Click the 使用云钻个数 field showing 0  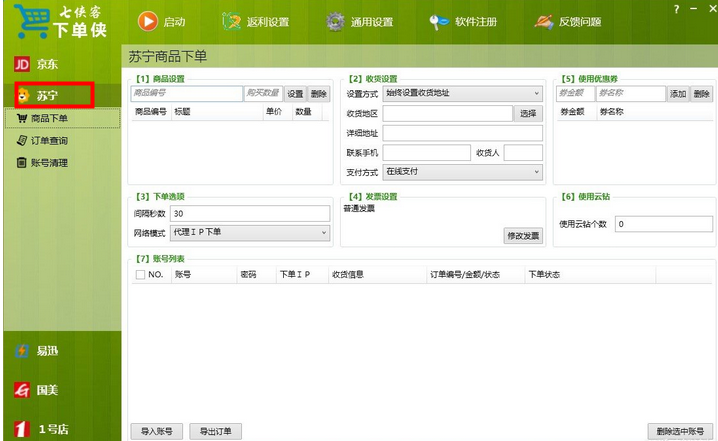664,224
